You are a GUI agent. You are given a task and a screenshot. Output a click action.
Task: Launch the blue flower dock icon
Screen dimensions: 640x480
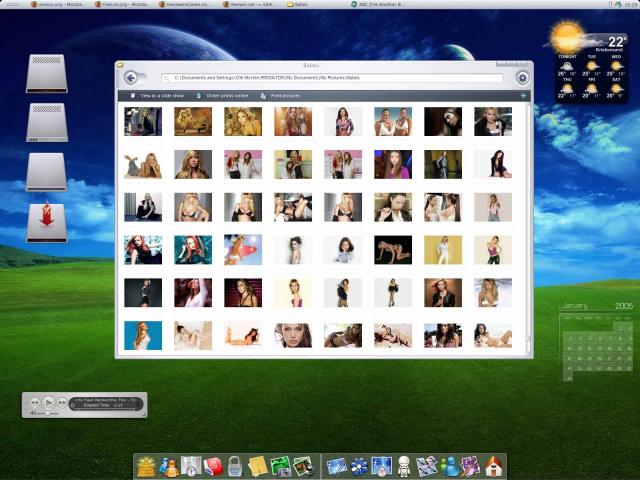pos(359,467)
